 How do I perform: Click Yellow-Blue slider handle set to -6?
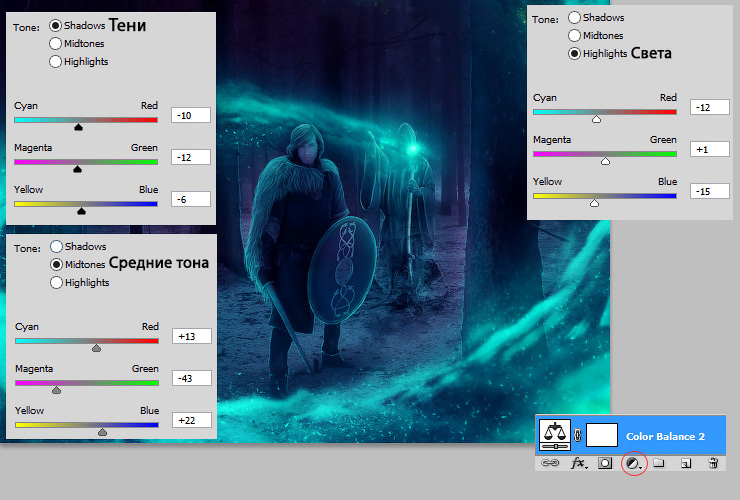pos(81,211)
